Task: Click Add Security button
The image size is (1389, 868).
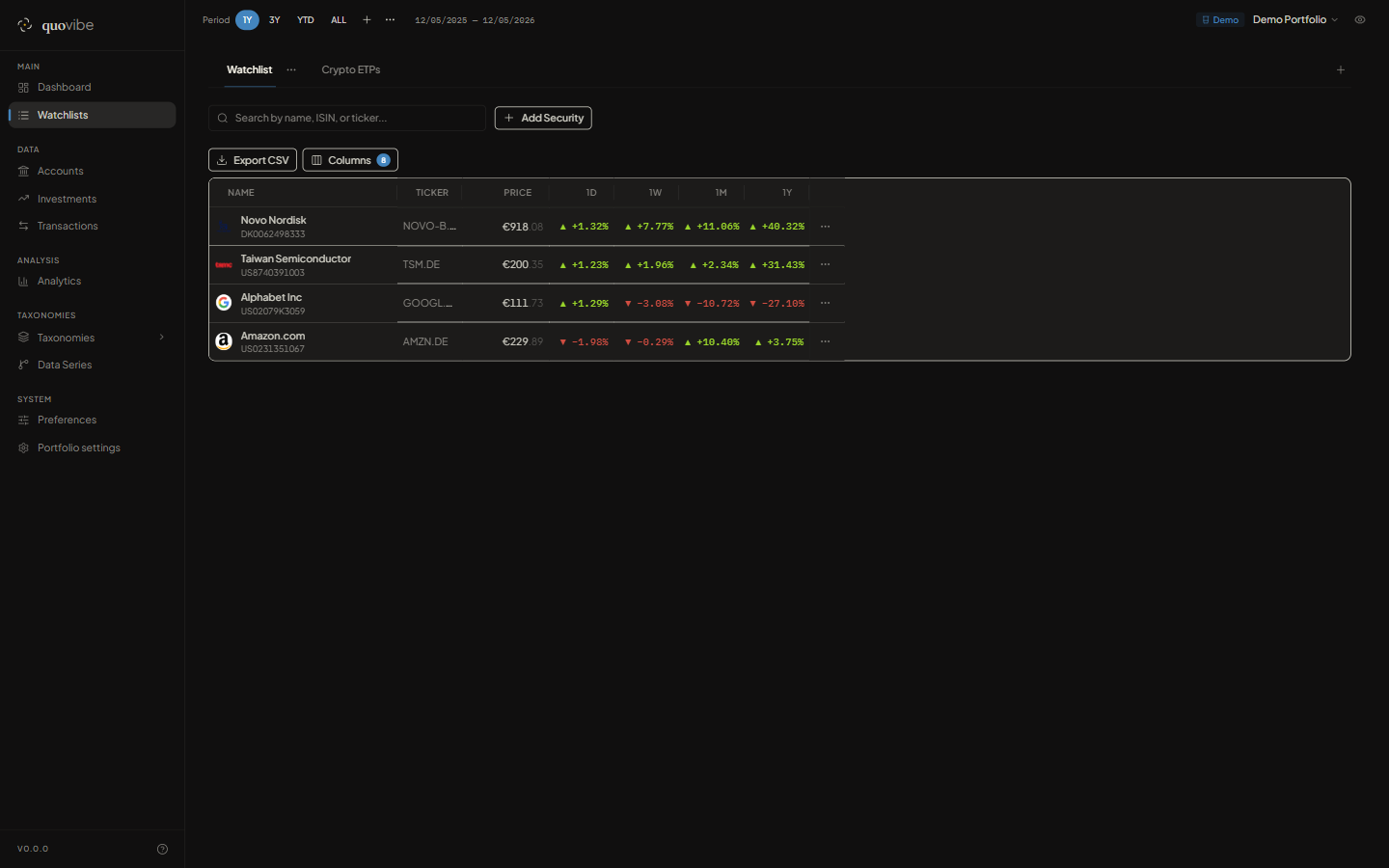Action: [543, 118]
